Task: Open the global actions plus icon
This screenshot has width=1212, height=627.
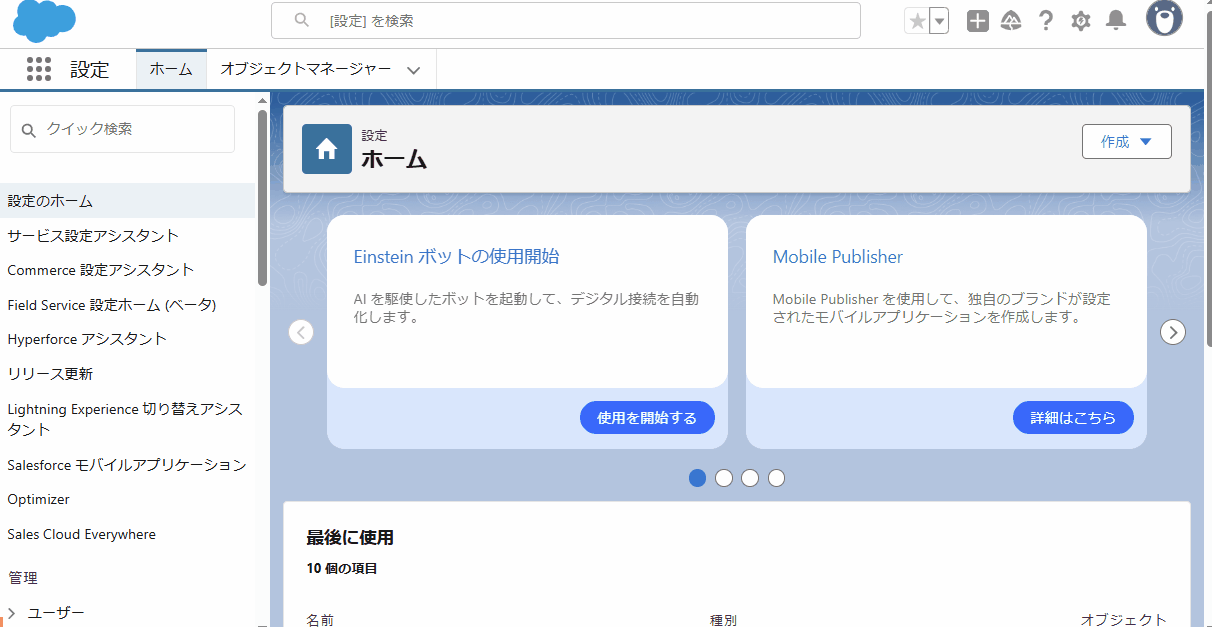Action: point(978,21)
